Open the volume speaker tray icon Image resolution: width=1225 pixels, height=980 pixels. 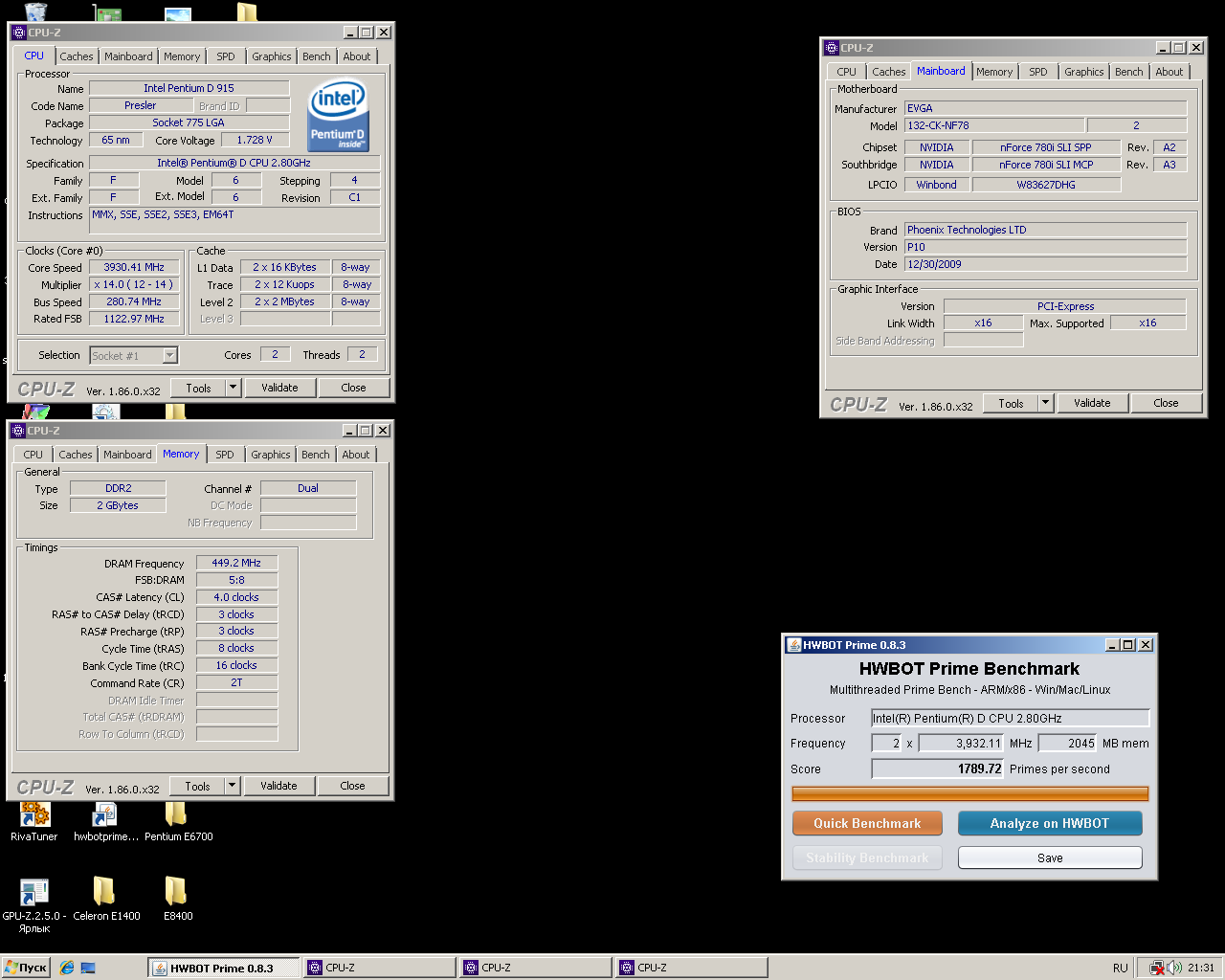pos(1174,968)
